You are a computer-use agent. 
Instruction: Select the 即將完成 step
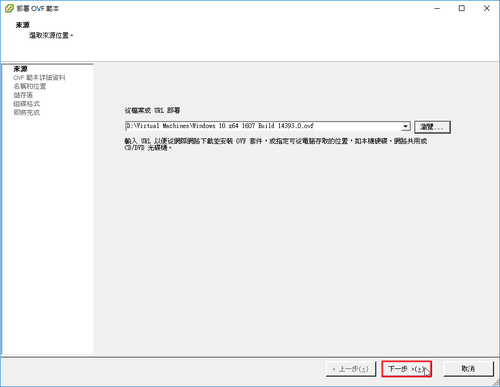[26, 112]
